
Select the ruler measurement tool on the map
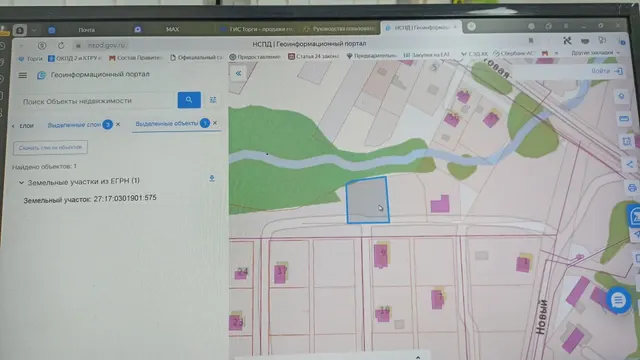click(x=624, y=119)
